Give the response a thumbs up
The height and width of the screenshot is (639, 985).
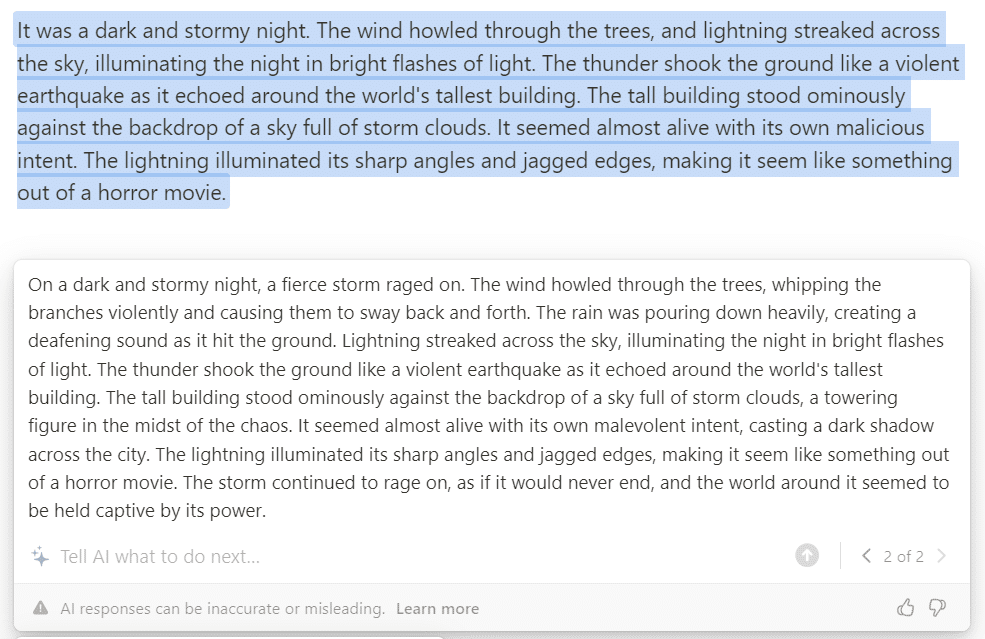point(906,607)
